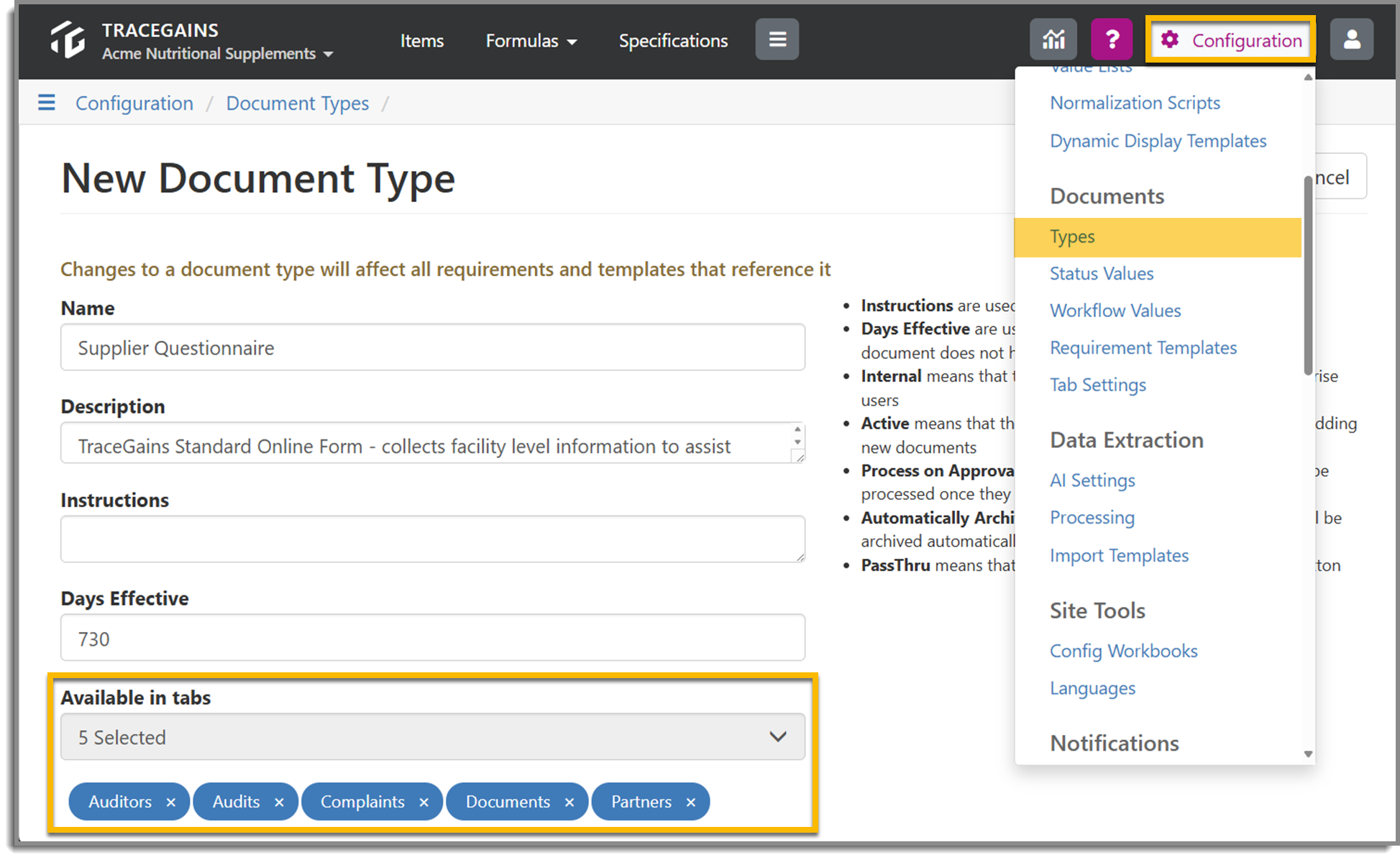Screen dimensions: 1400x860
Task: Open Tab Settings menu entry
Action: click(x=1098, y=385)
